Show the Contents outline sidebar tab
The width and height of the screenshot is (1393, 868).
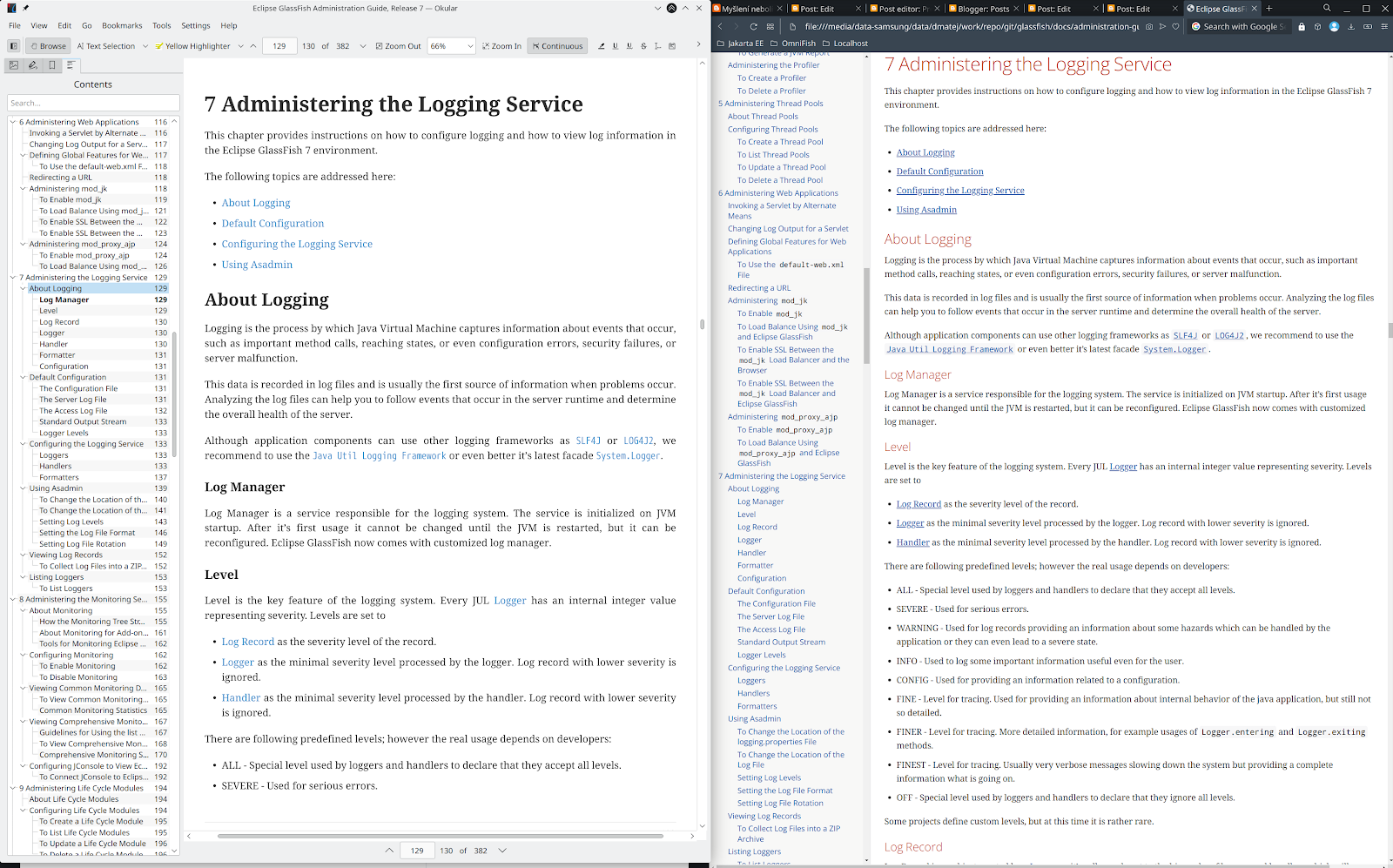(71, 65)
